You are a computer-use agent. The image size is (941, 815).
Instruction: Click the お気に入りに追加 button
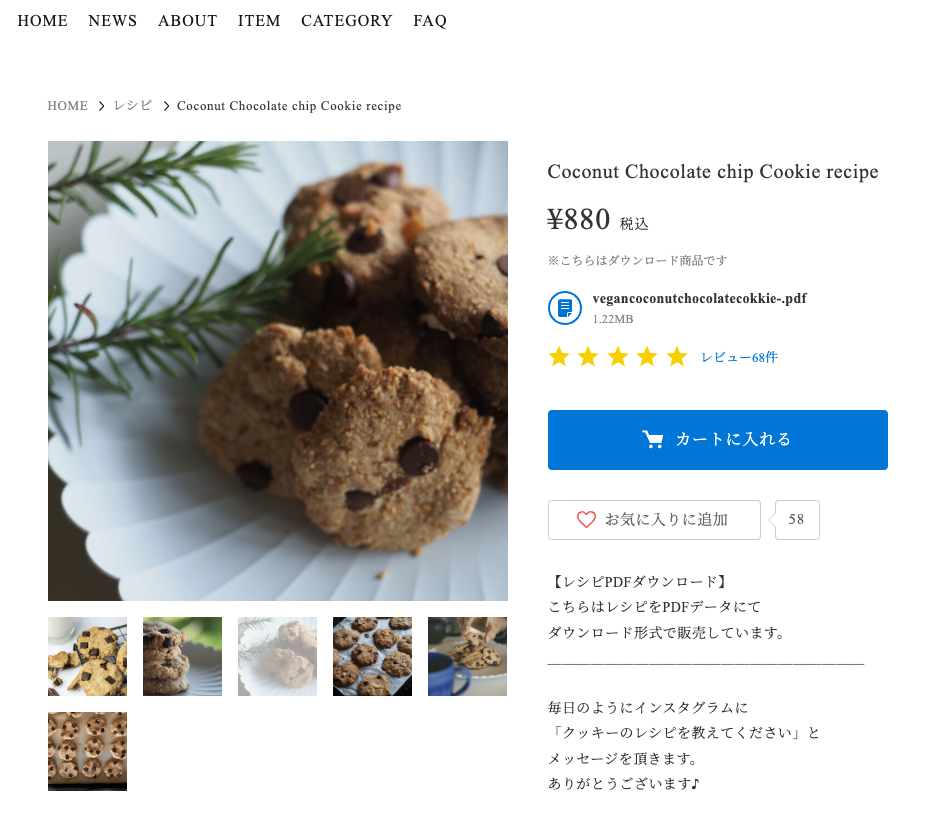[654, 520]
